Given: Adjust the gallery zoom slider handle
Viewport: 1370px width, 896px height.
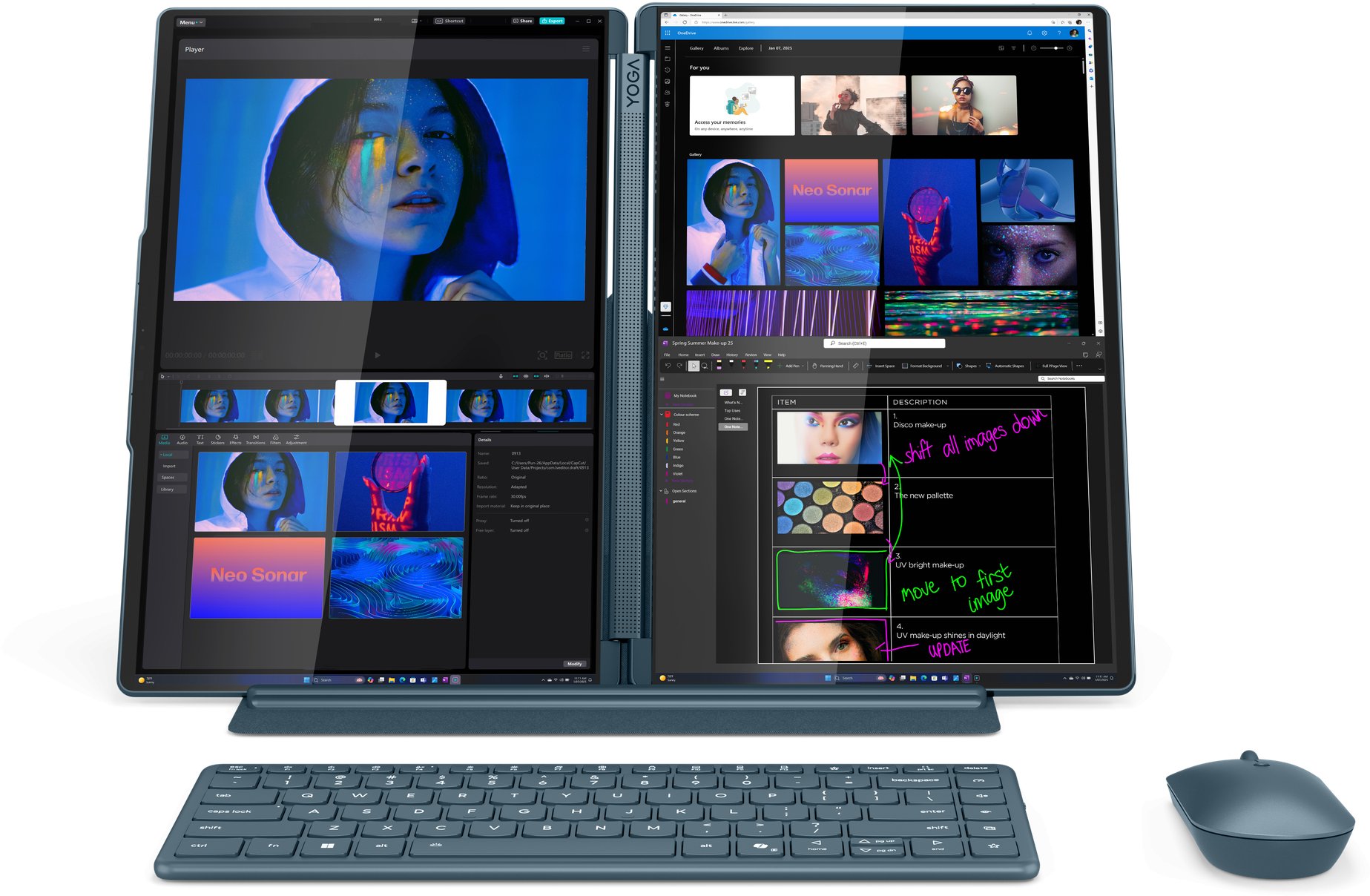Looking at the screenshot, I should click(1056, 48).
